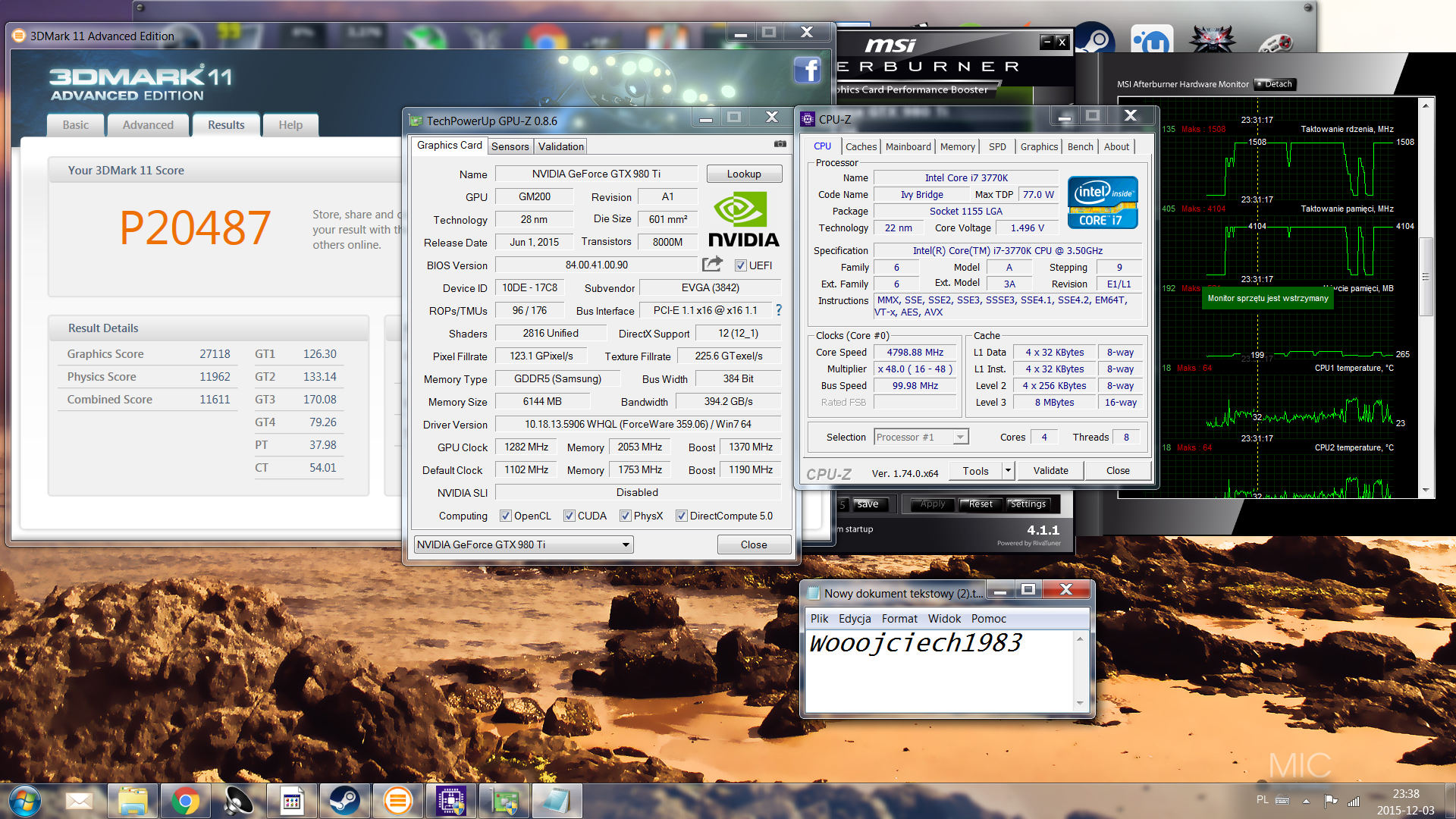Open the Memory tab in CPU-Z
Image resolution: width=1456 pixels, height=819 pixels.
[957, 146]
